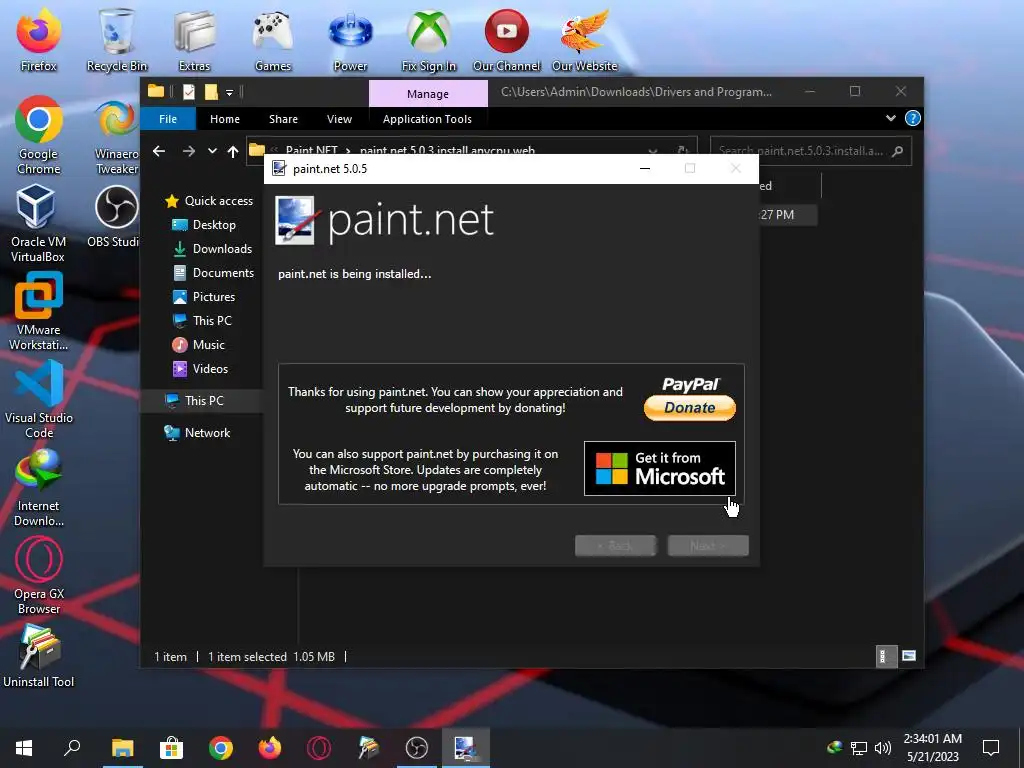Open the Uninstall Tool desktop shortcut

[39, 655]
